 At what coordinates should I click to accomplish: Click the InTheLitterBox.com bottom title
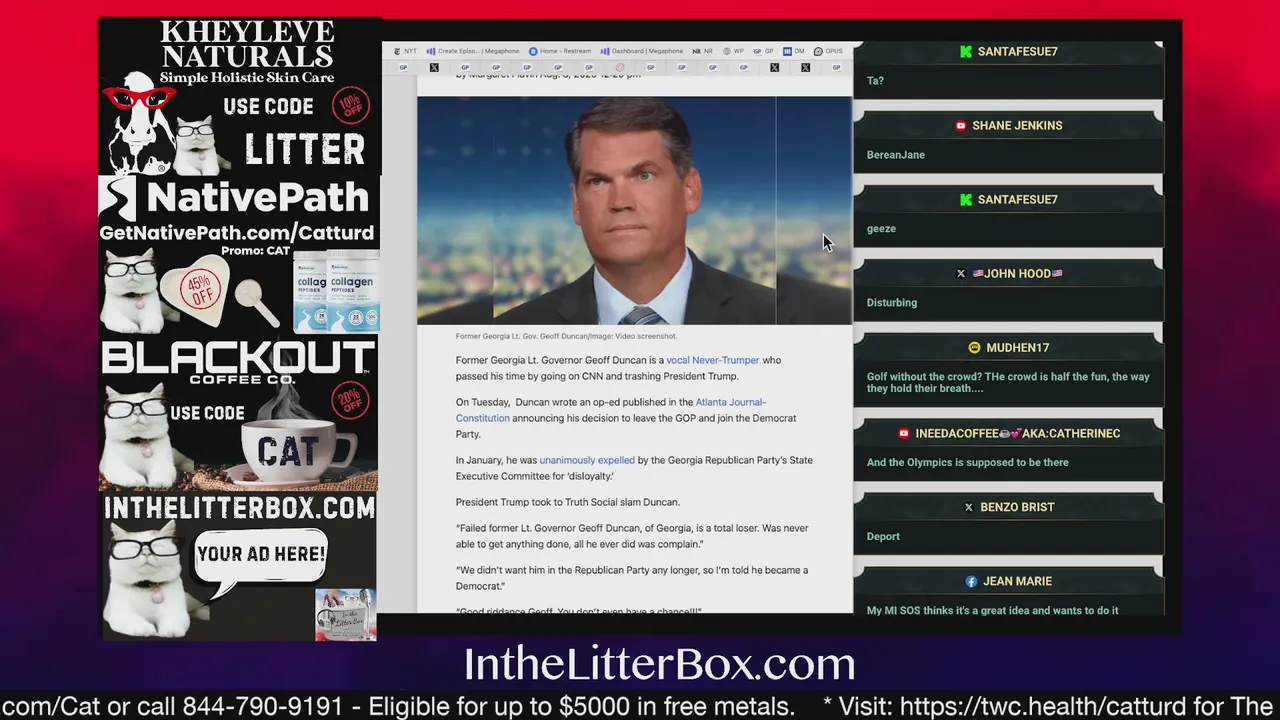coord(660,664)
